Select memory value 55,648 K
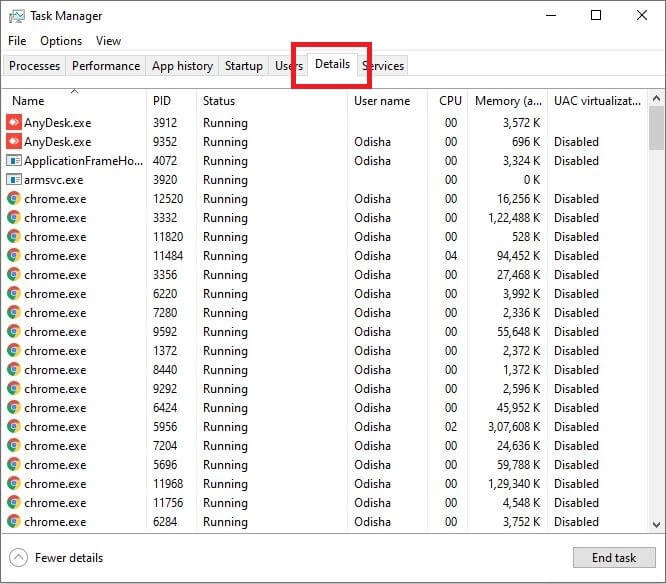Image resolution: width=666 pixels, height=584 pixels. [518, 332]
